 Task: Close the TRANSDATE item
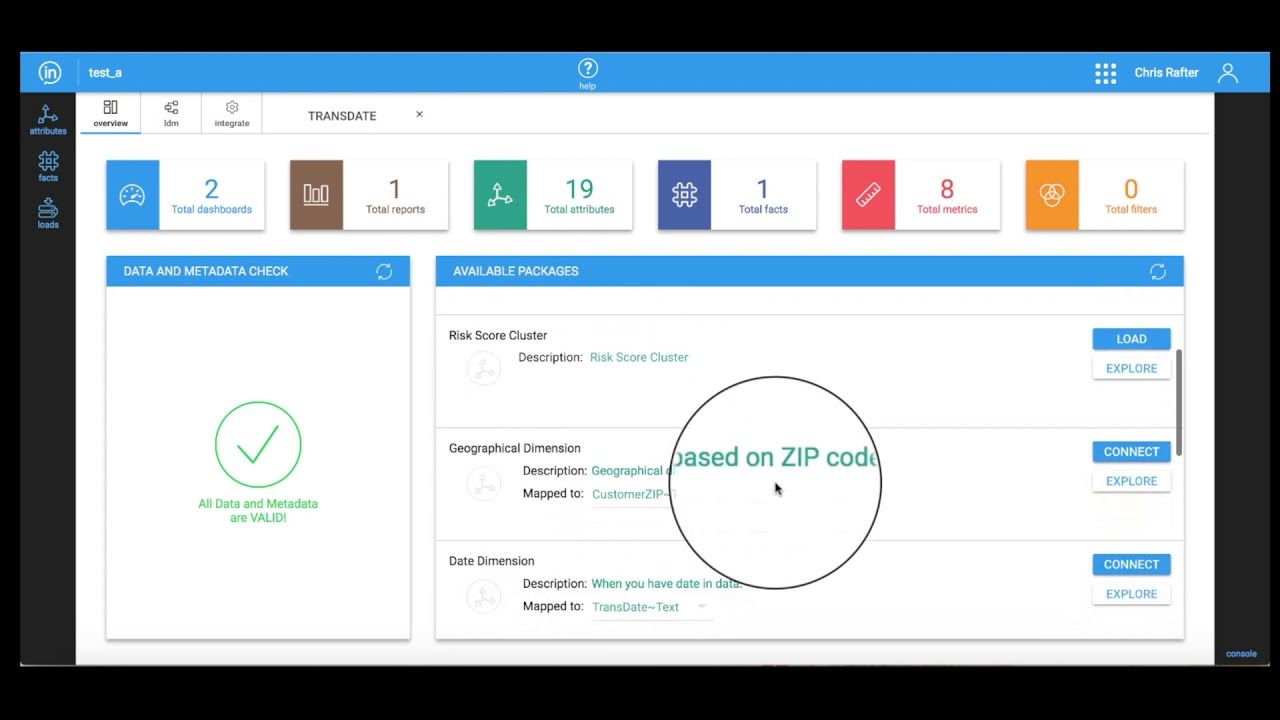(419, 114)
